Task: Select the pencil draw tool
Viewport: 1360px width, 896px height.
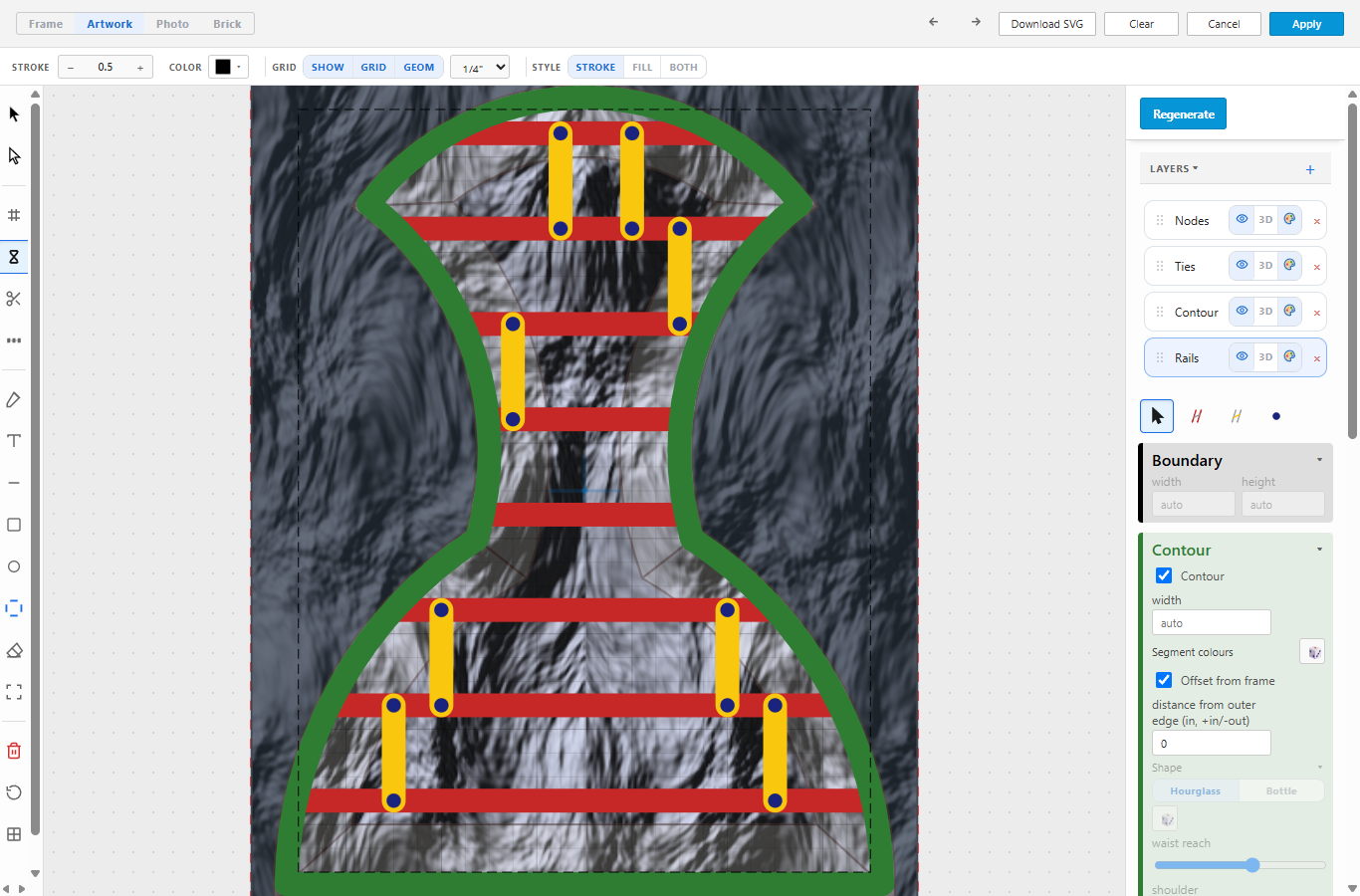Action: point(14,399)
